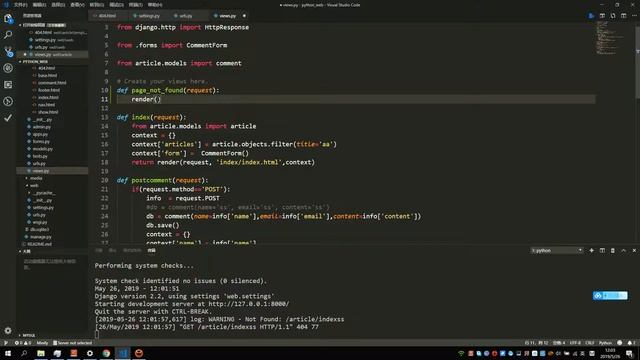The image size is (640, 360).
Task: Open base.html in the explorer tree
Action: pos(47,75)
